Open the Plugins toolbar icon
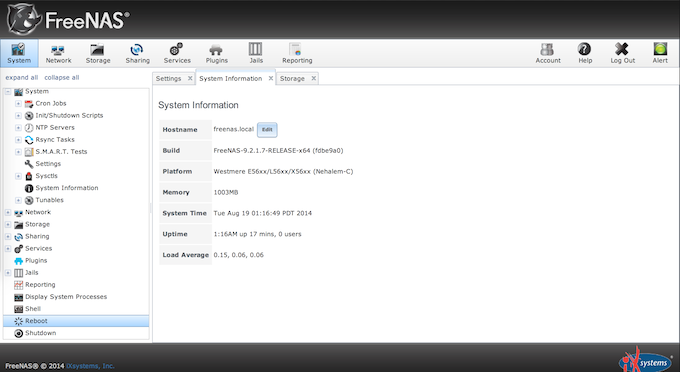 (x=216, y=53)
